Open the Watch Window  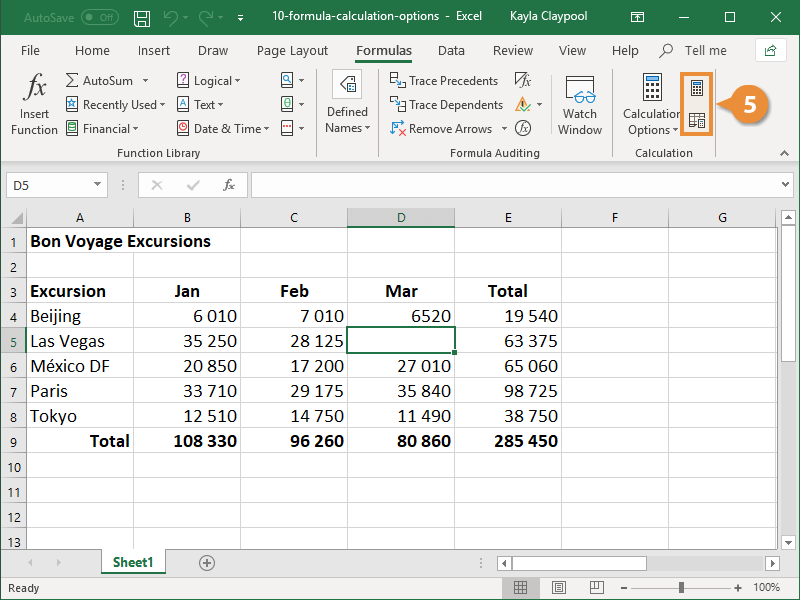coord(580,105)
